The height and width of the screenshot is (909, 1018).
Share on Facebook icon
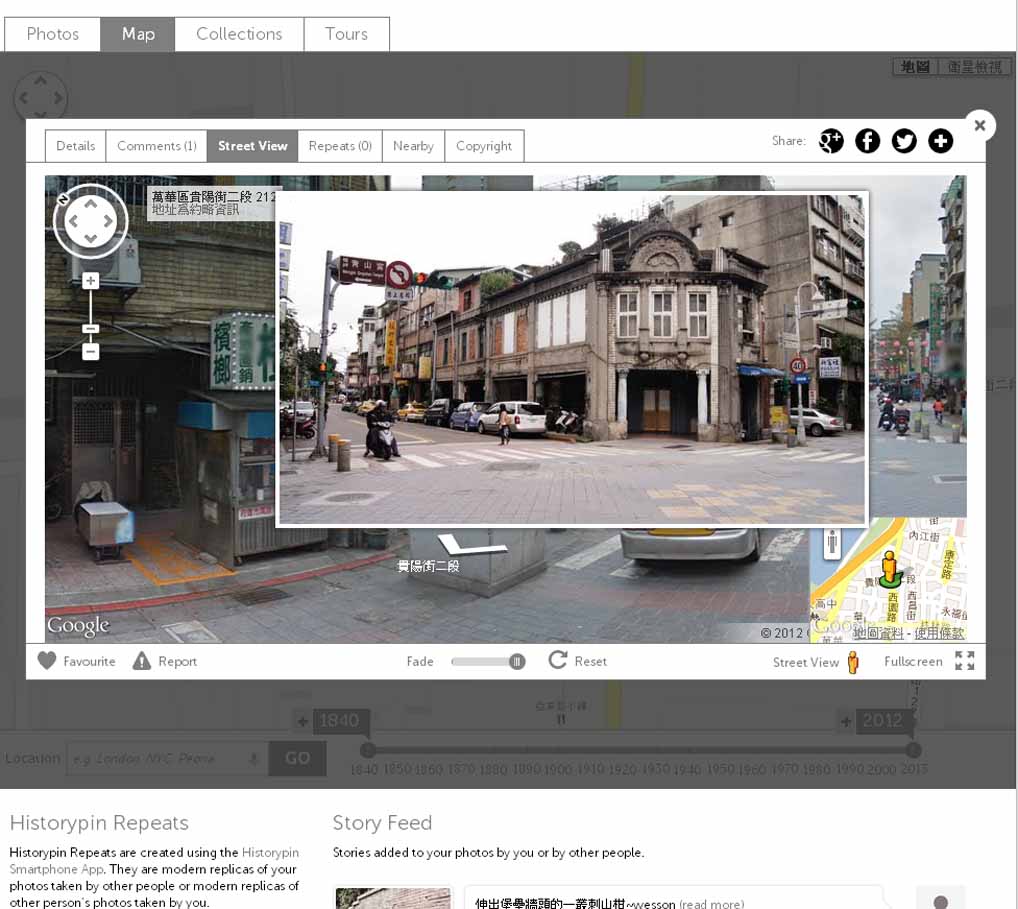point(867,141)
